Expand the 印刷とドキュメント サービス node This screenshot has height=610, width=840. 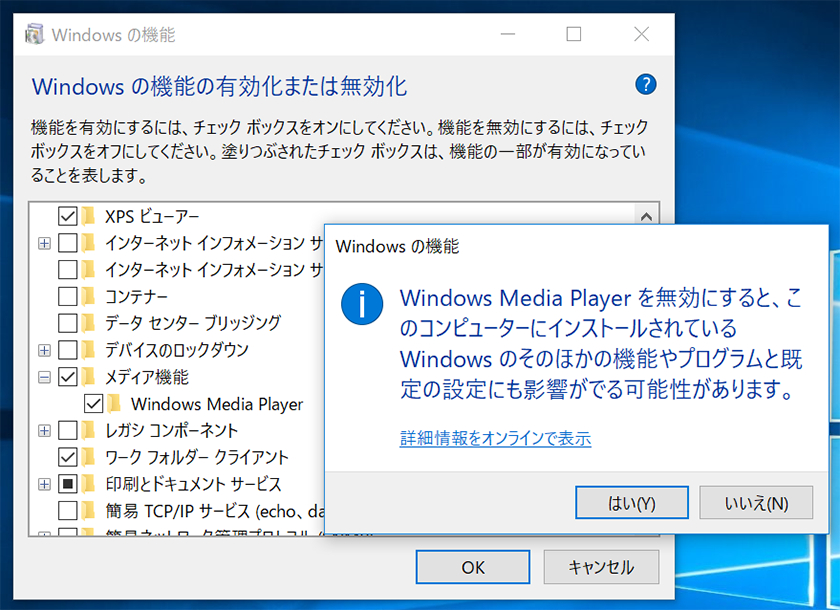coord(44,485)
